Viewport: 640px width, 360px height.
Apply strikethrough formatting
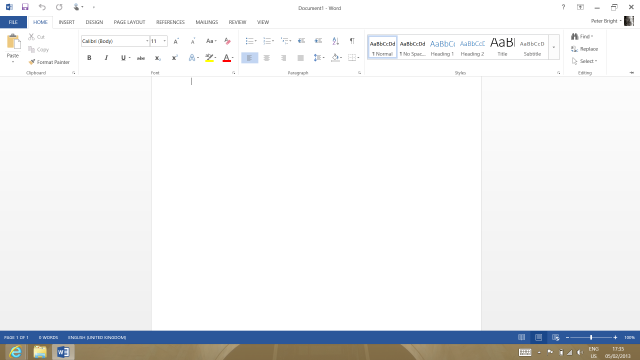coord(141,58)
